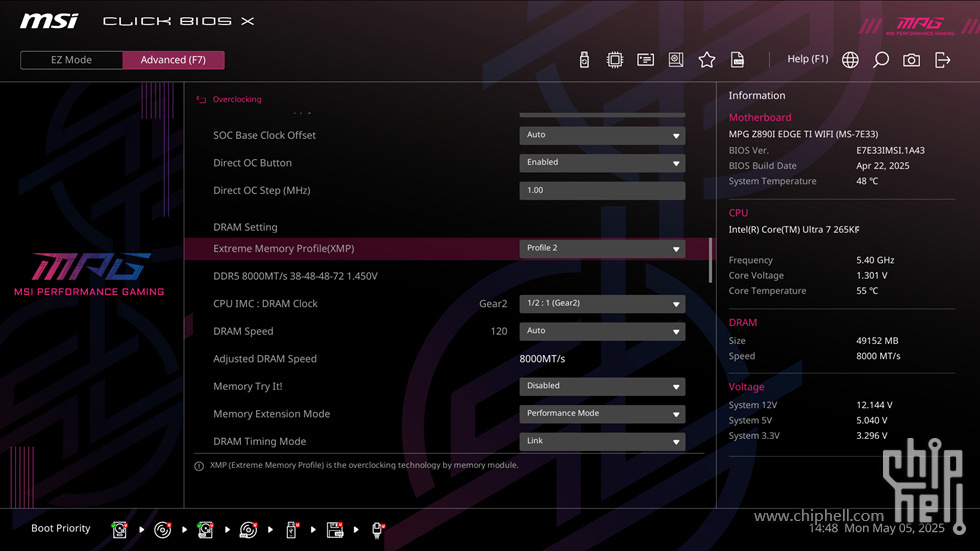Open the USB flash tool icon
The image size is (980, 551).
coord(584,60)
